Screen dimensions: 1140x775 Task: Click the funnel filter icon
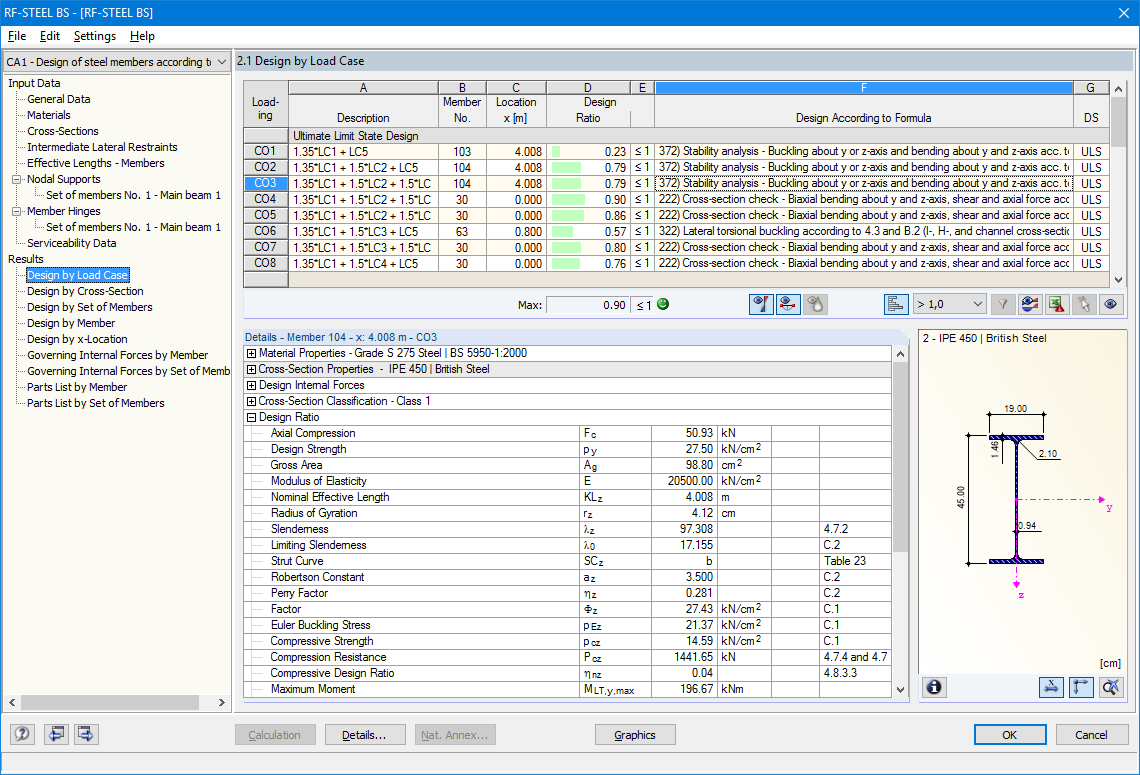pyautogui.click(x=1003, y=305)
